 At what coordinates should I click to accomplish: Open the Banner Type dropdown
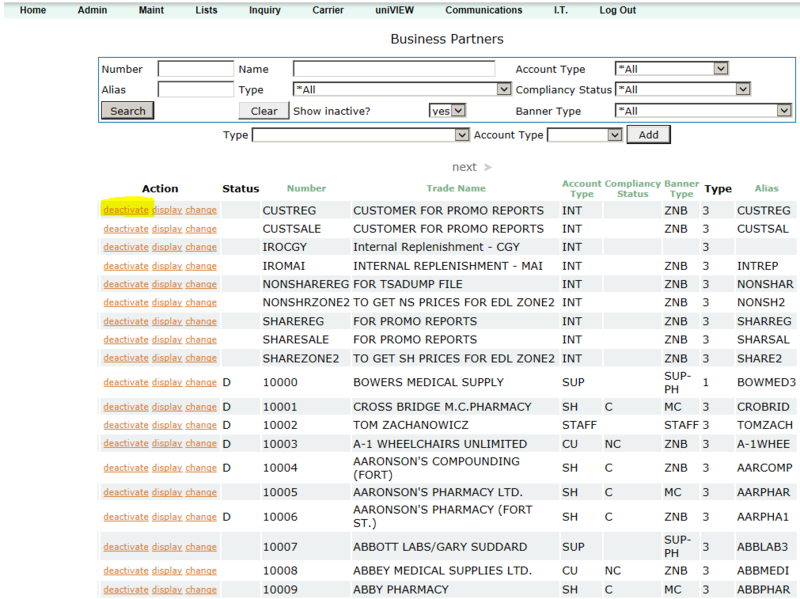[703, 111]
